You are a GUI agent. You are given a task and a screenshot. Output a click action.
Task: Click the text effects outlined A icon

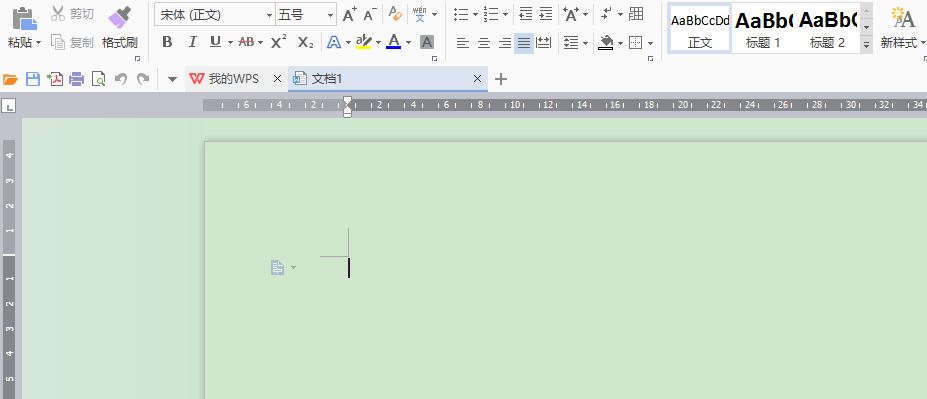(x=334, y=42)
